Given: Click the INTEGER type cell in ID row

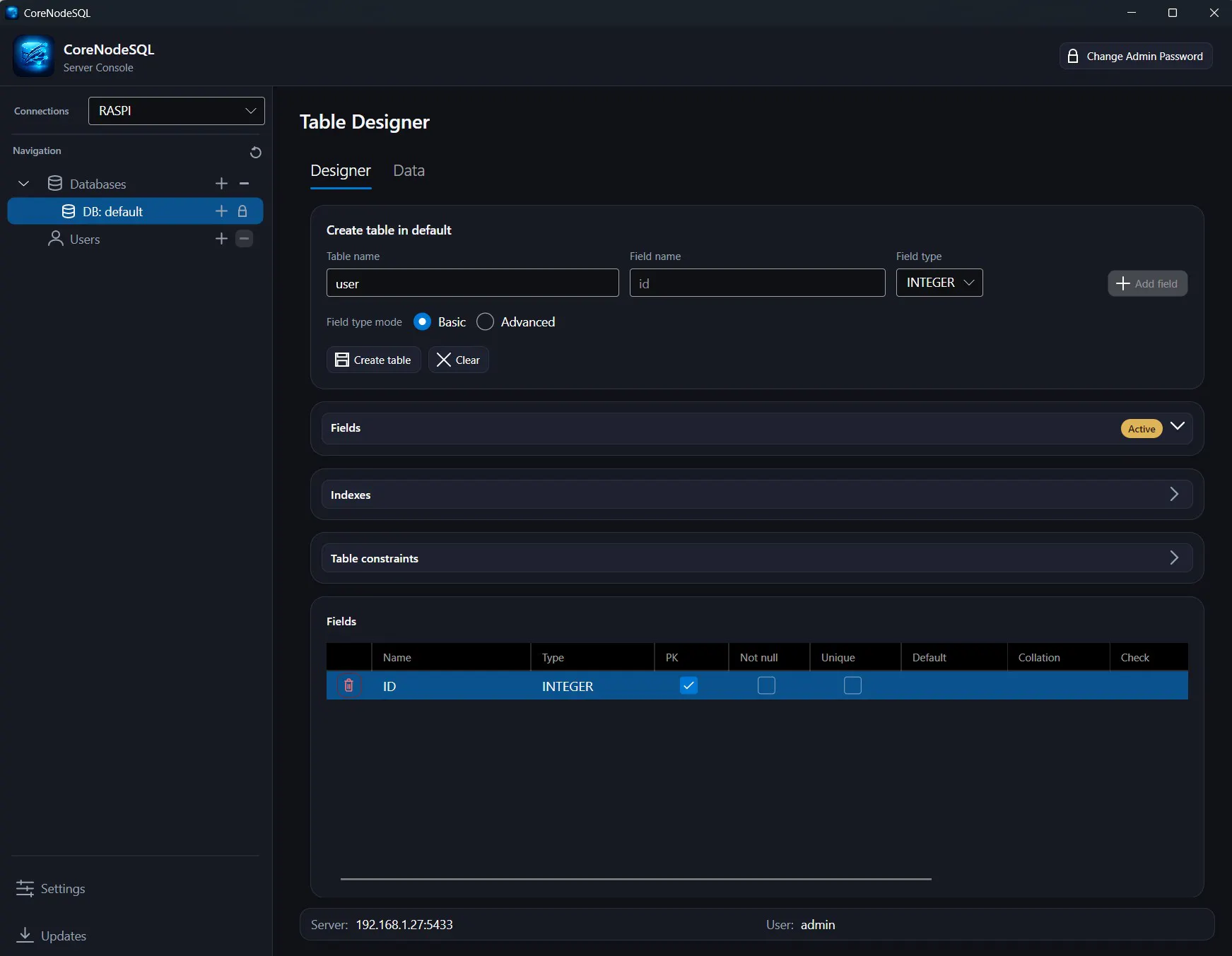Looking at the screenshot, I should click(x=592, y=686).
